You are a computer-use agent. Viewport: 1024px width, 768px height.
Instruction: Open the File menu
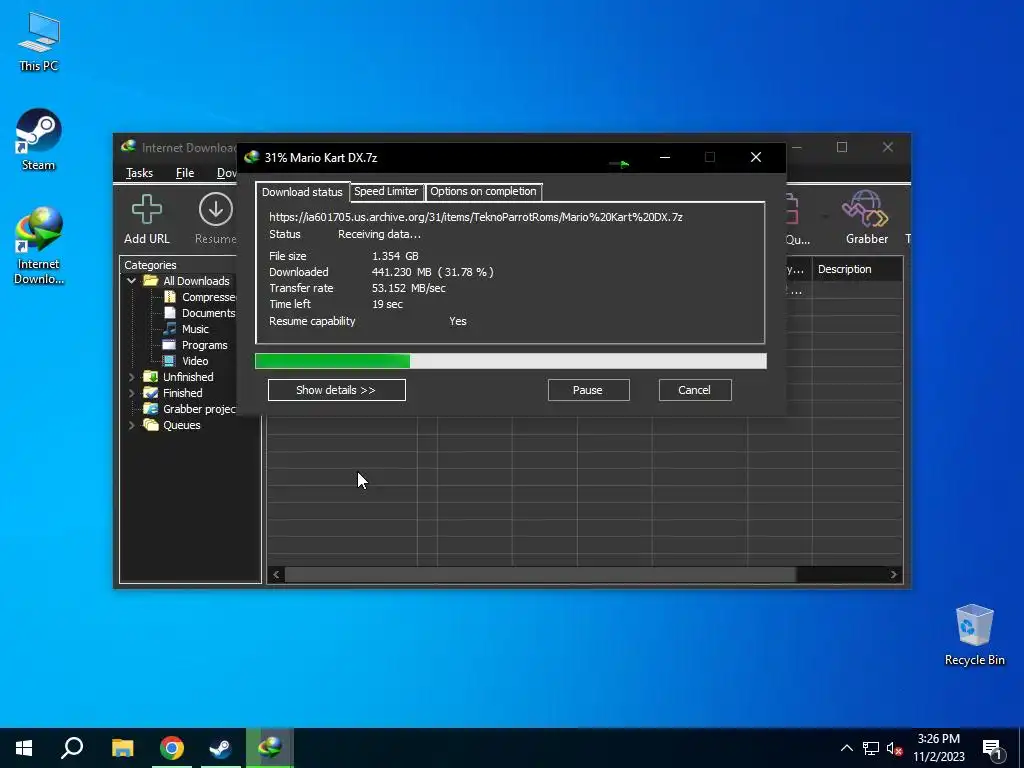[x=185, y=173]
